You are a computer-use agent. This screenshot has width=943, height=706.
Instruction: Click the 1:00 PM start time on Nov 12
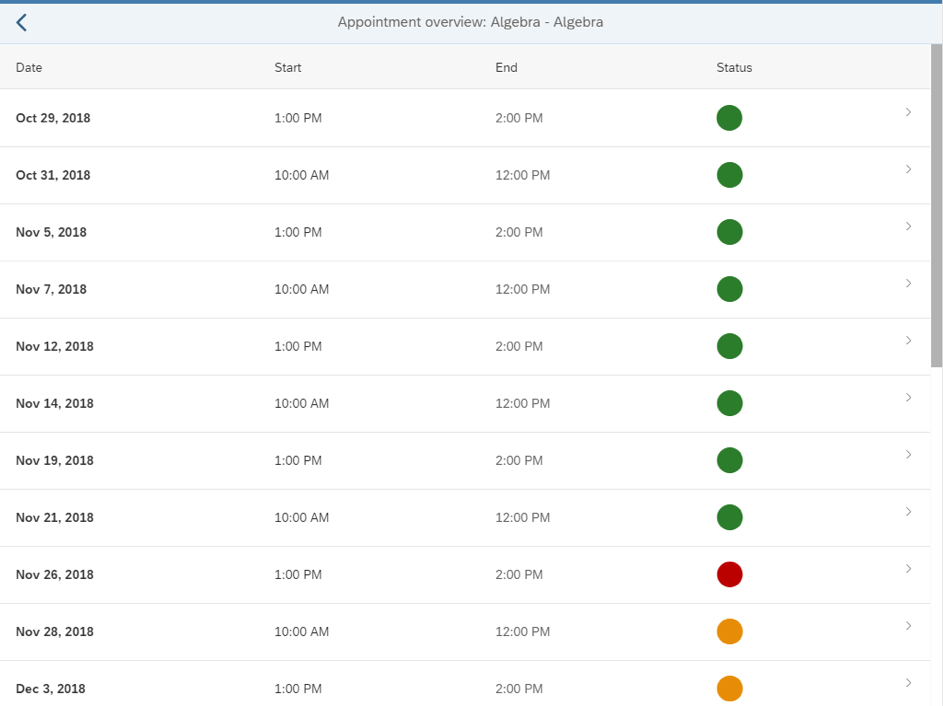(298, 346)
